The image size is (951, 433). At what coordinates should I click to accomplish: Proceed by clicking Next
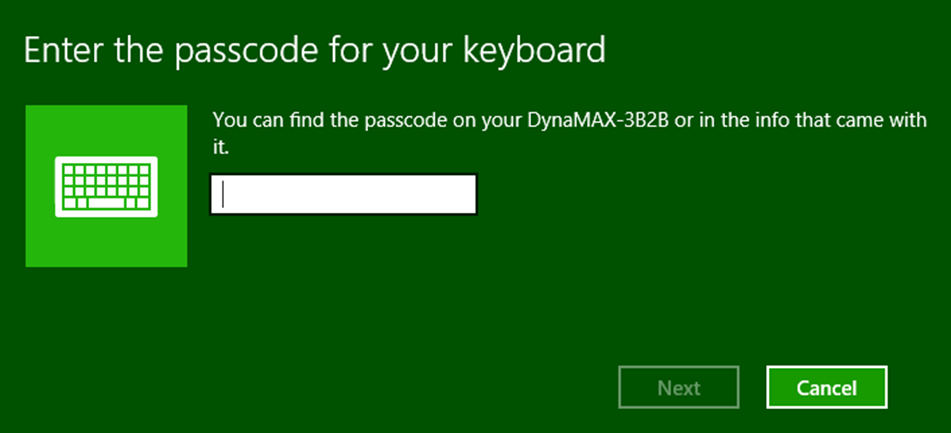(679, 388)
